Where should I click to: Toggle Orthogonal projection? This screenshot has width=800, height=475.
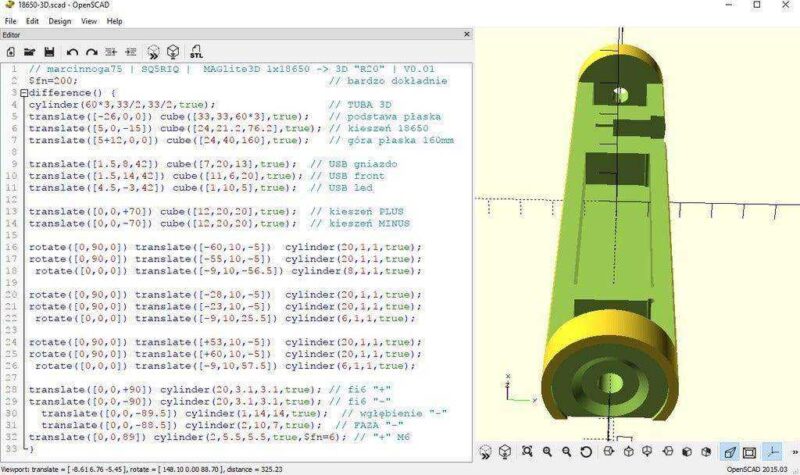pyautogui.click(x=749, y=452)
